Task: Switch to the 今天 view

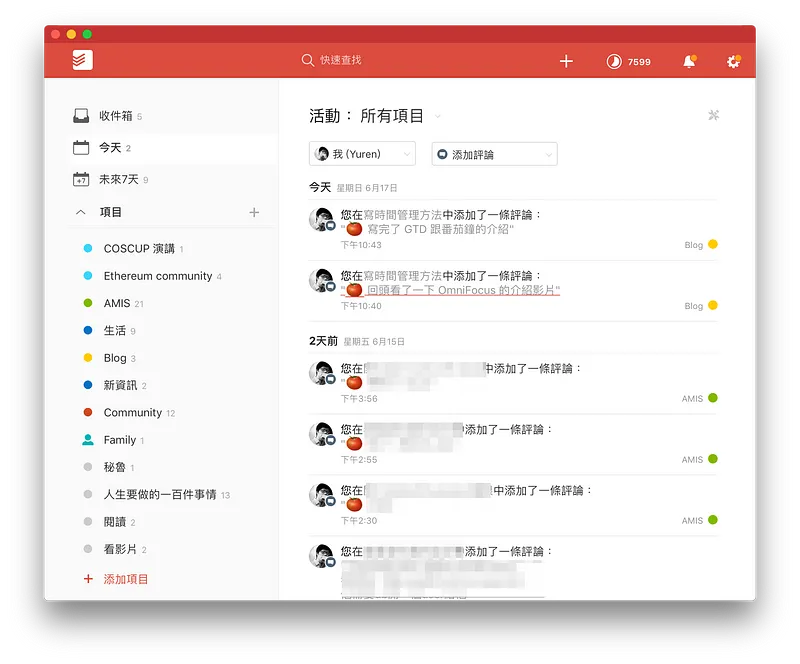Action: pos(173,148)
